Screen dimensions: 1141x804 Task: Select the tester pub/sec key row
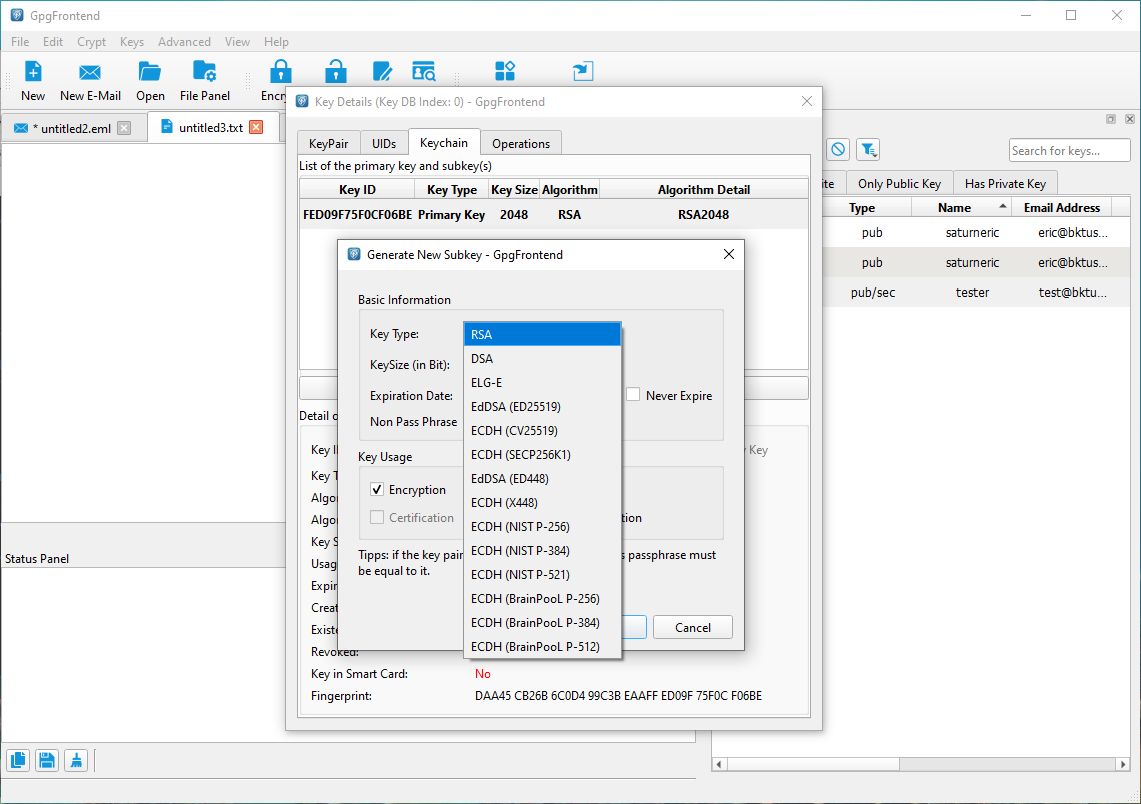click(975, 292)
